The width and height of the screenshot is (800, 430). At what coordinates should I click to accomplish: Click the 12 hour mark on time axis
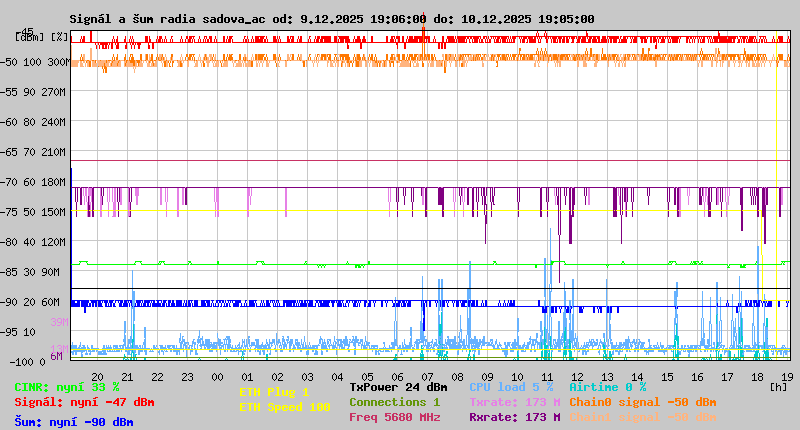(x=577, y=376)
